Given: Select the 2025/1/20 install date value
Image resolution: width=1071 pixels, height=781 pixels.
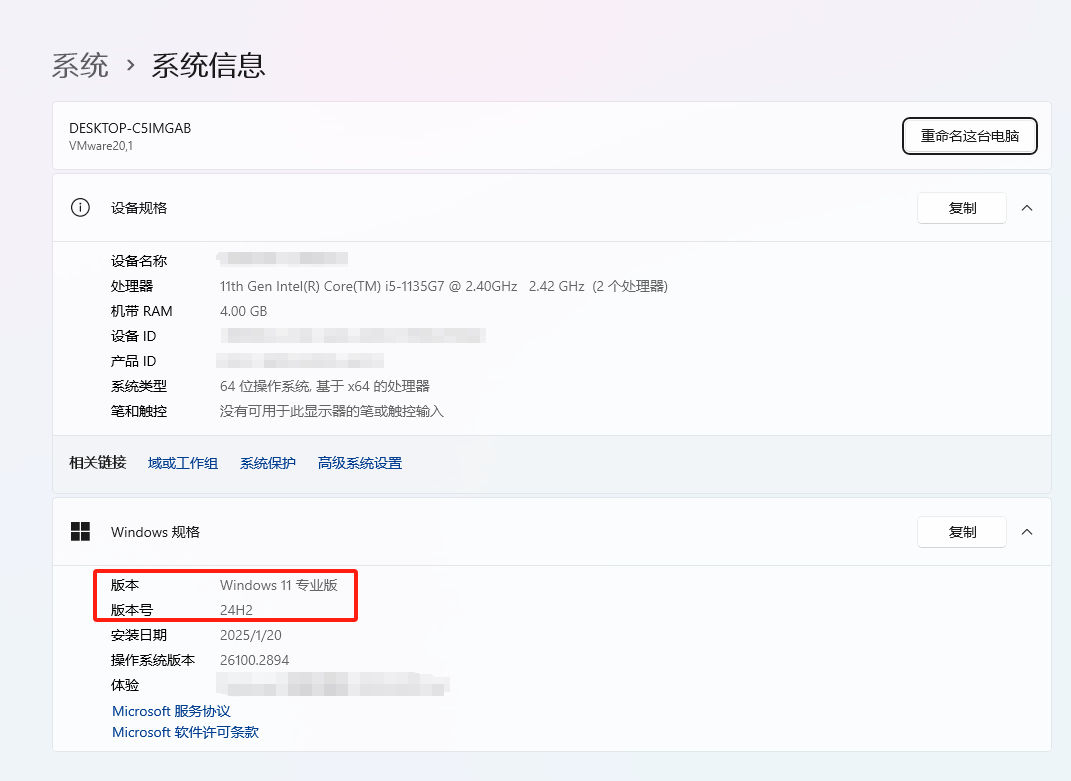Looking at the screenshot, I should point(251,635).
